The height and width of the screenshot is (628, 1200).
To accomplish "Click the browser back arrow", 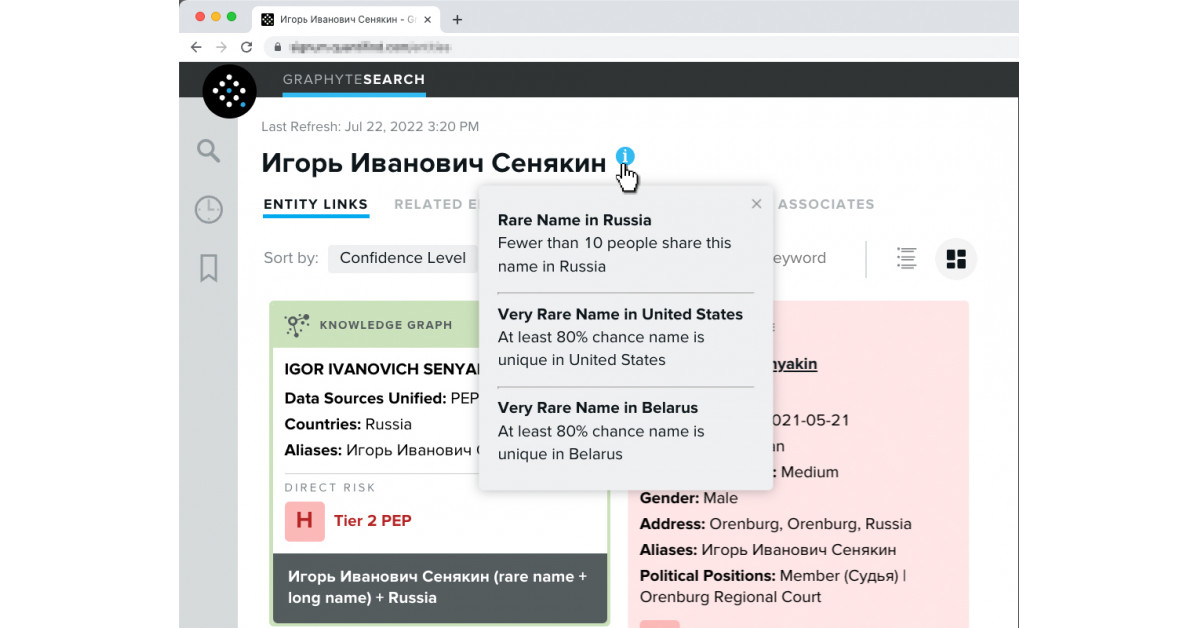I will tap(196, 47).
